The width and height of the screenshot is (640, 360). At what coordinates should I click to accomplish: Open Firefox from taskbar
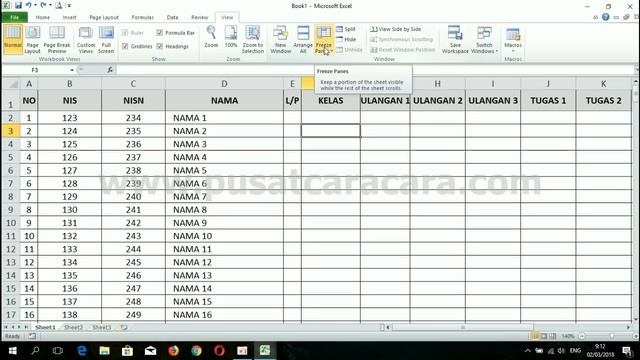pyautogui.click(x=173, y=351)
